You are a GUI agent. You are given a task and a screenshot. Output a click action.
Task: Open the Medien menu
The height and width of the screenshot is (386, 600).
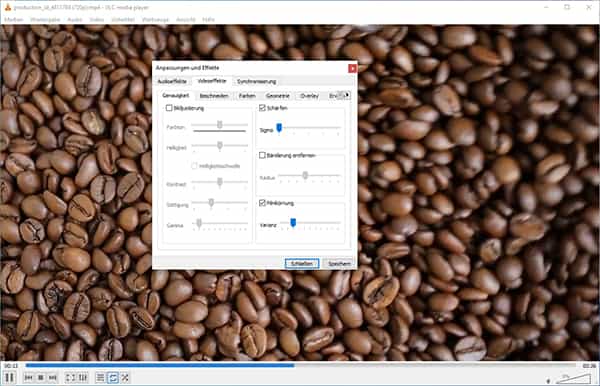pos(14,19)
